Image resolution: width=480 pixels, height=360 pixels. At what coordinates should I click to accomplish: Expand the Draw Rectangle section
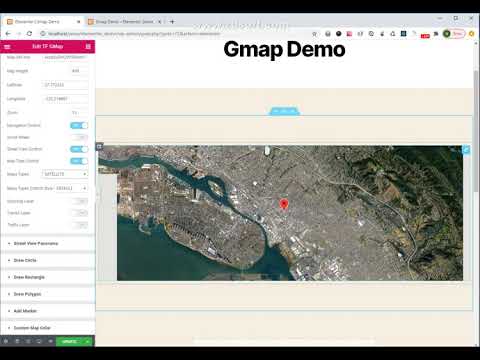click(48, 277)
